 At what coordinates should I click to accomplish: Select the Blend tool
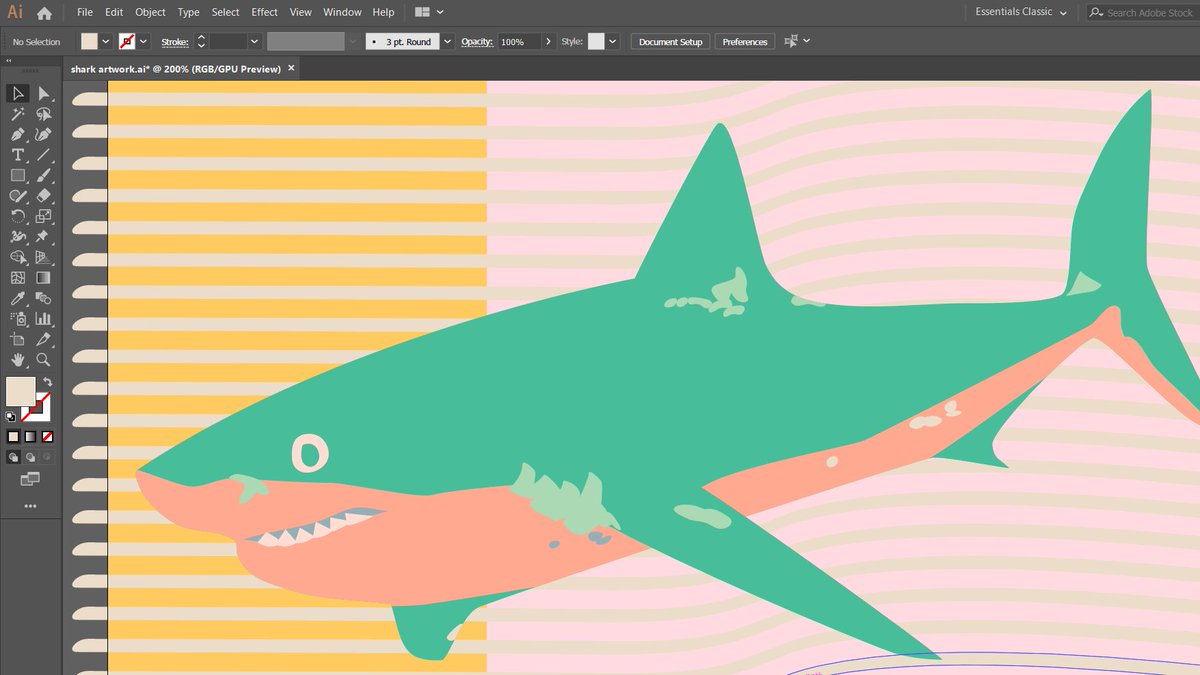43,298
